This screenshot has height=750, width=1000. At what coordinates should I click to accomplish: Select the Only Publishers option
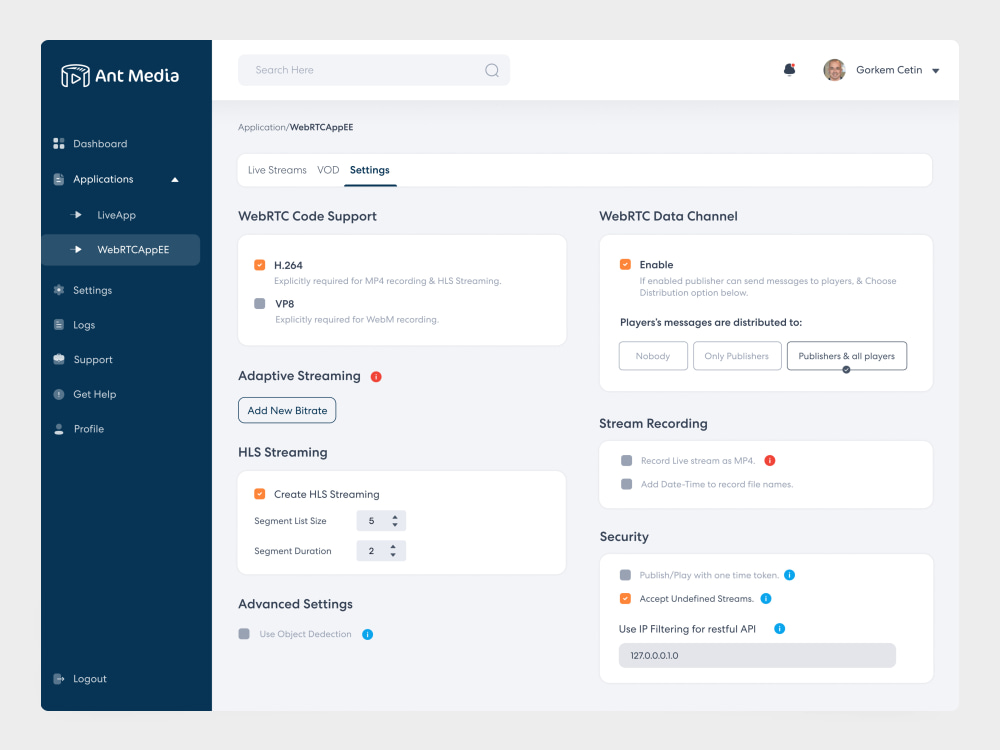[737, 356]
